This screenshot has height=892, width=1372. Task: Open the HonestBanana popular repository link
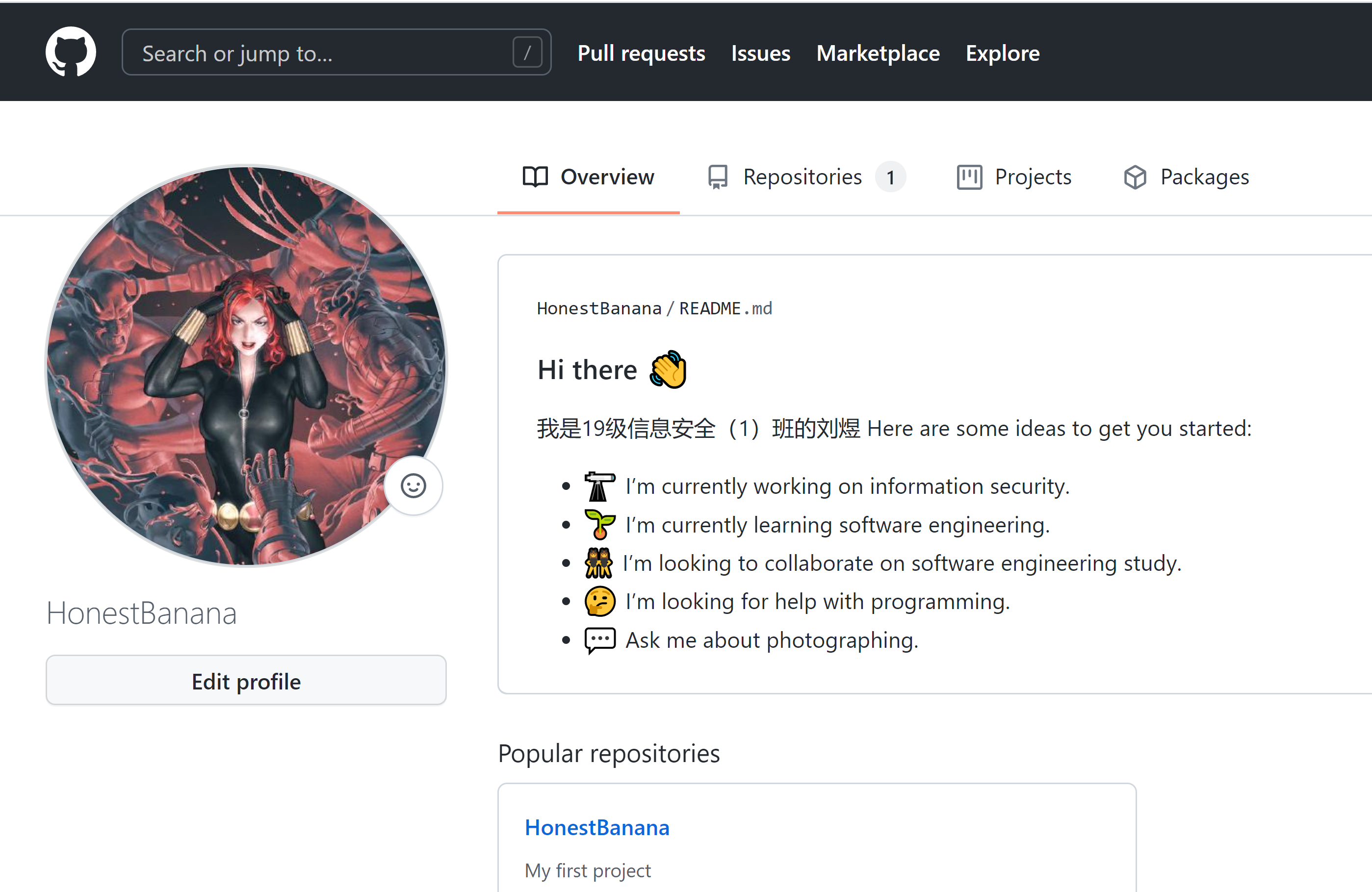pyautogui.click(x=597, y=827)
